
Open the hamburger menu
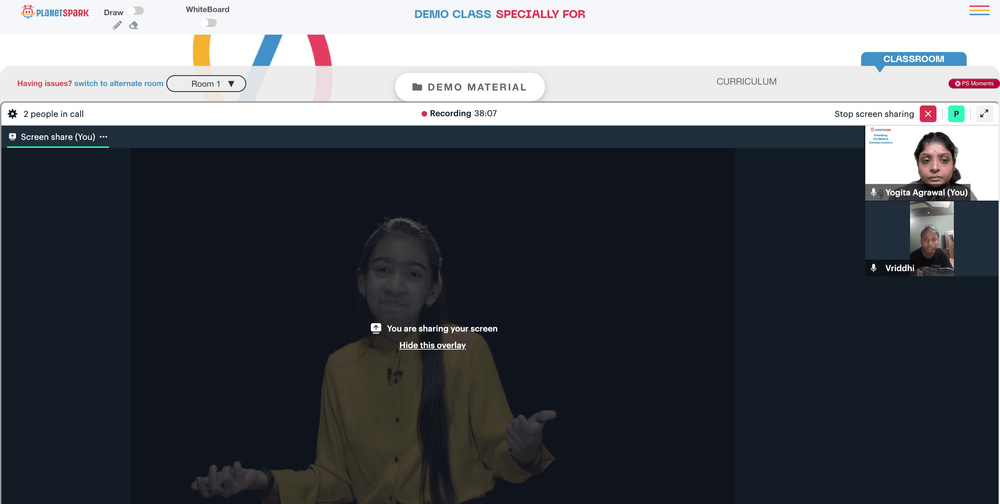pos(979,10)
